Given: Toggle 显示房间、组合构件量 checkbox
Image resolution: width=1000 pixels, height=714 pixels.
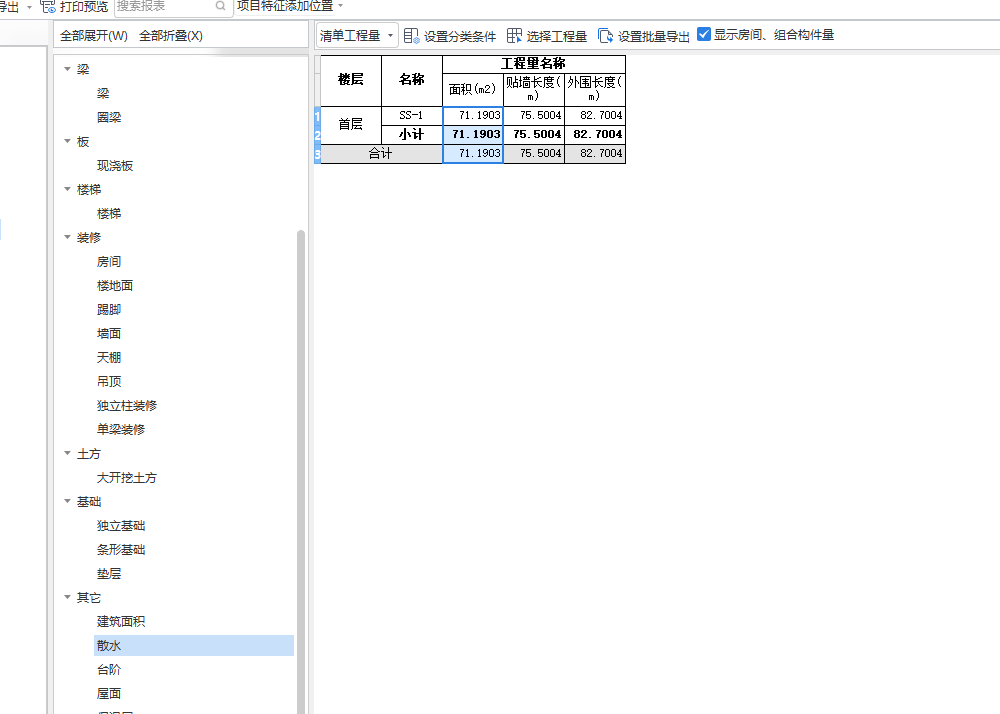Looking at the screenshot, I should 704,34.
